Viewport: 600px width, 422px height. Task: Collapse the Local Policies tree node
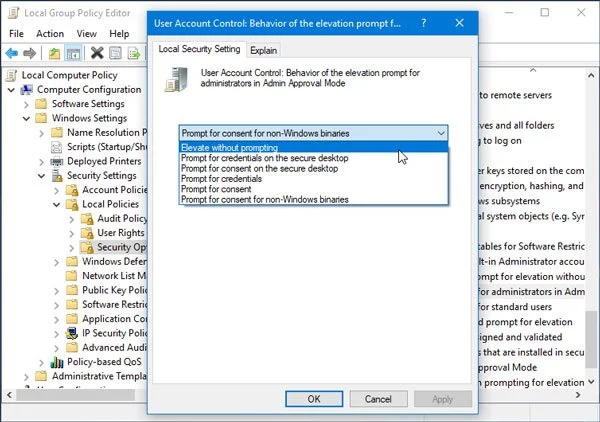[57, 204]
